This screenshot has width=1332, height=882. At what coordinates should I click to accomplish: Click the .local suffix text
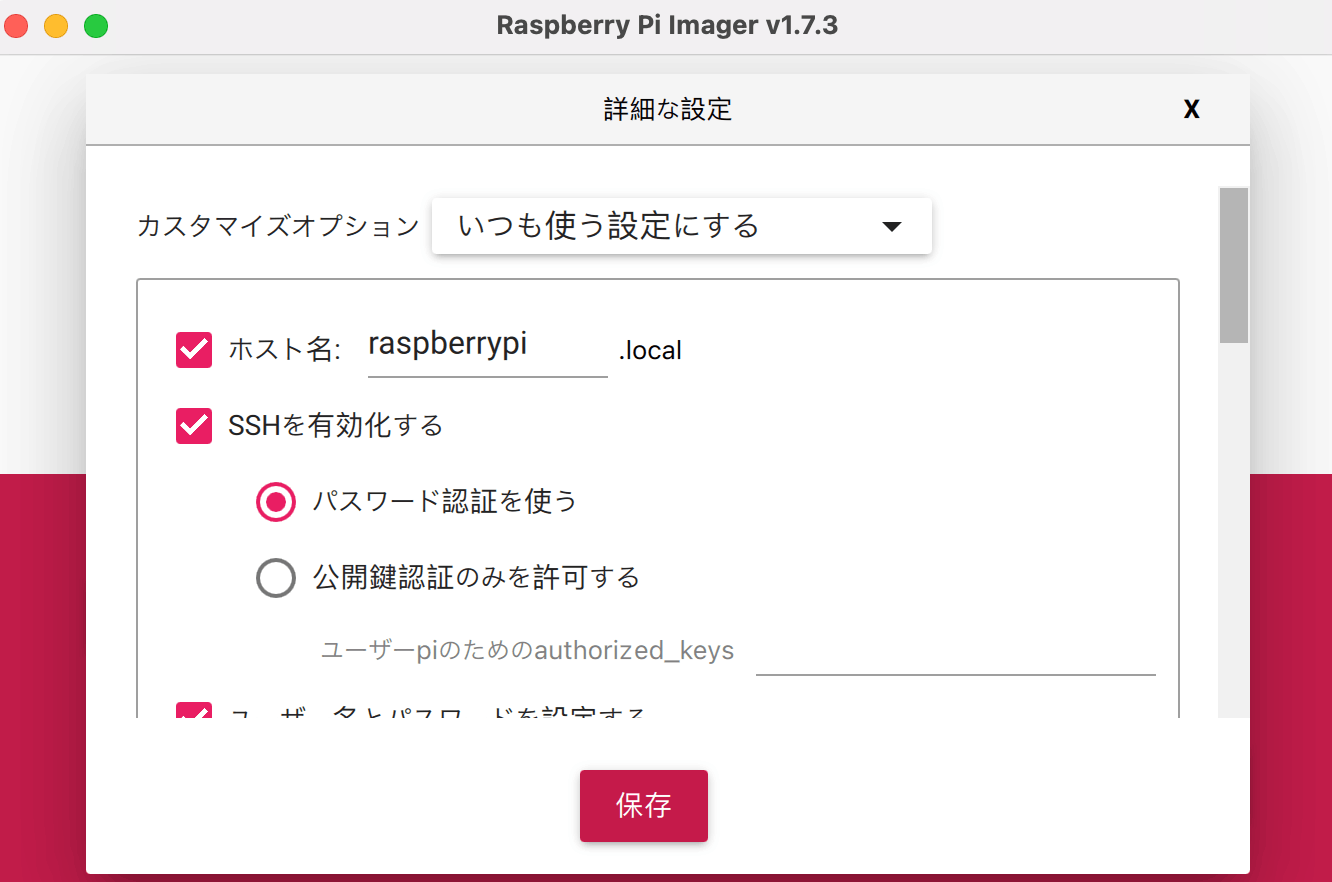(x=650, y=351)
